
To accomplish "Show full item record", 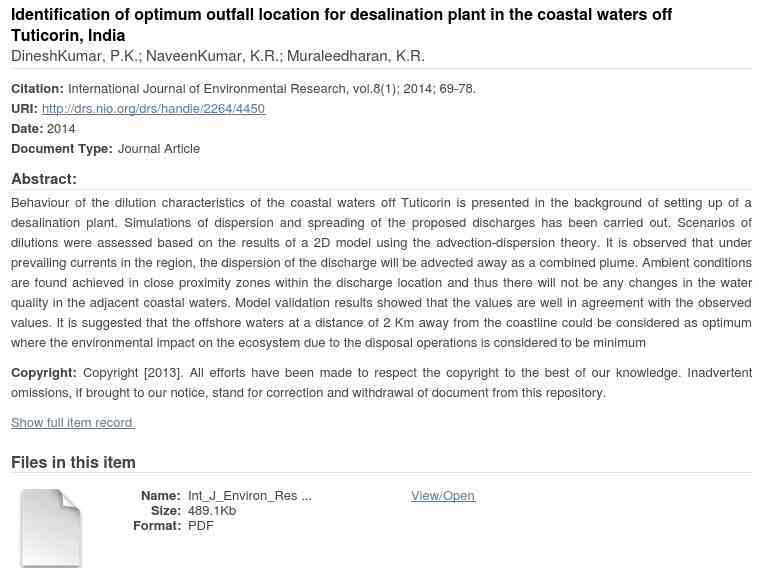I will point(73,423).
